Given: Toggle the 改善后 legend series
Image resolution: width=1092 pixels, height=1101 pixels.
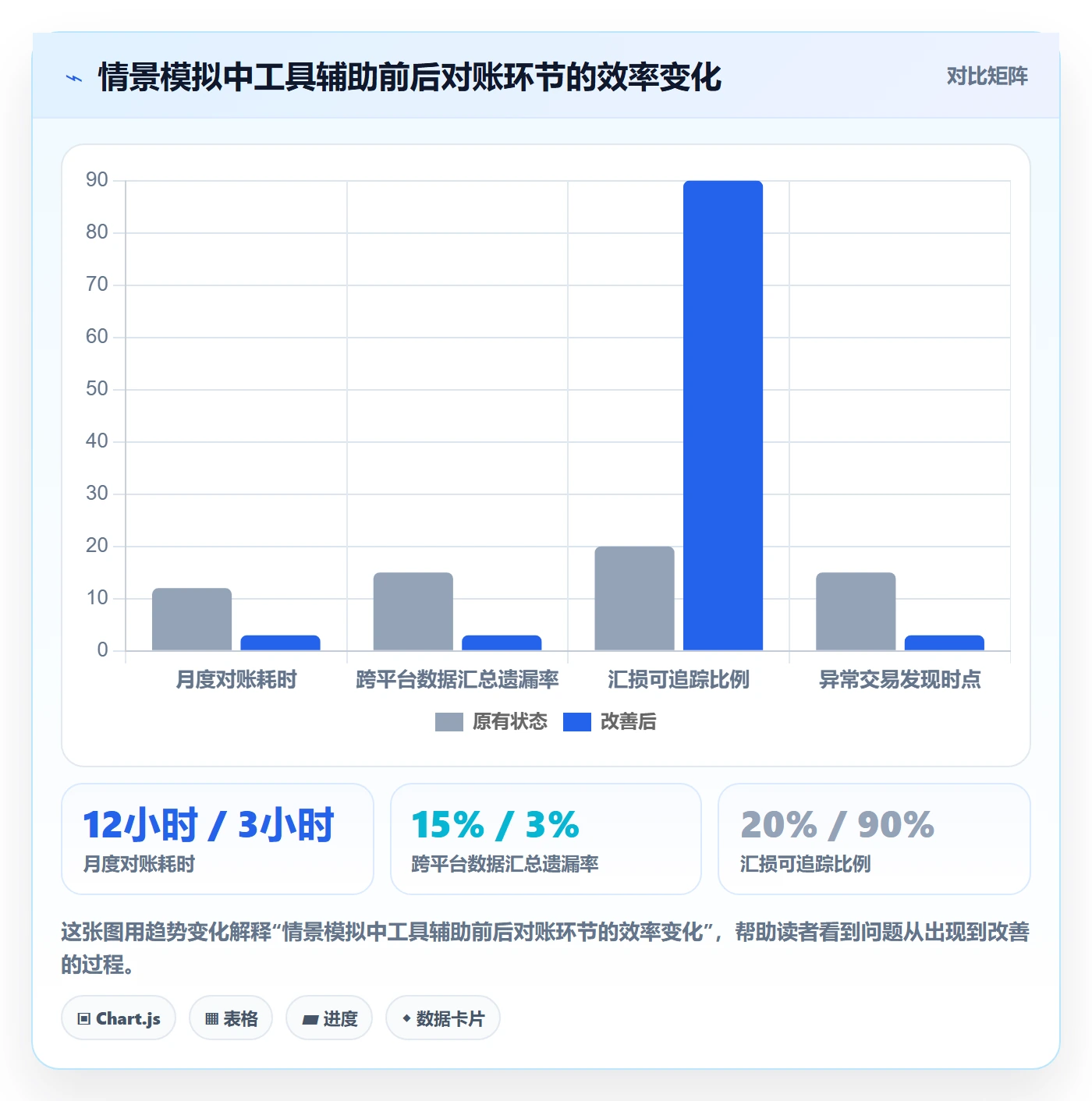Looking at the screenshot, I should point(609,722).
